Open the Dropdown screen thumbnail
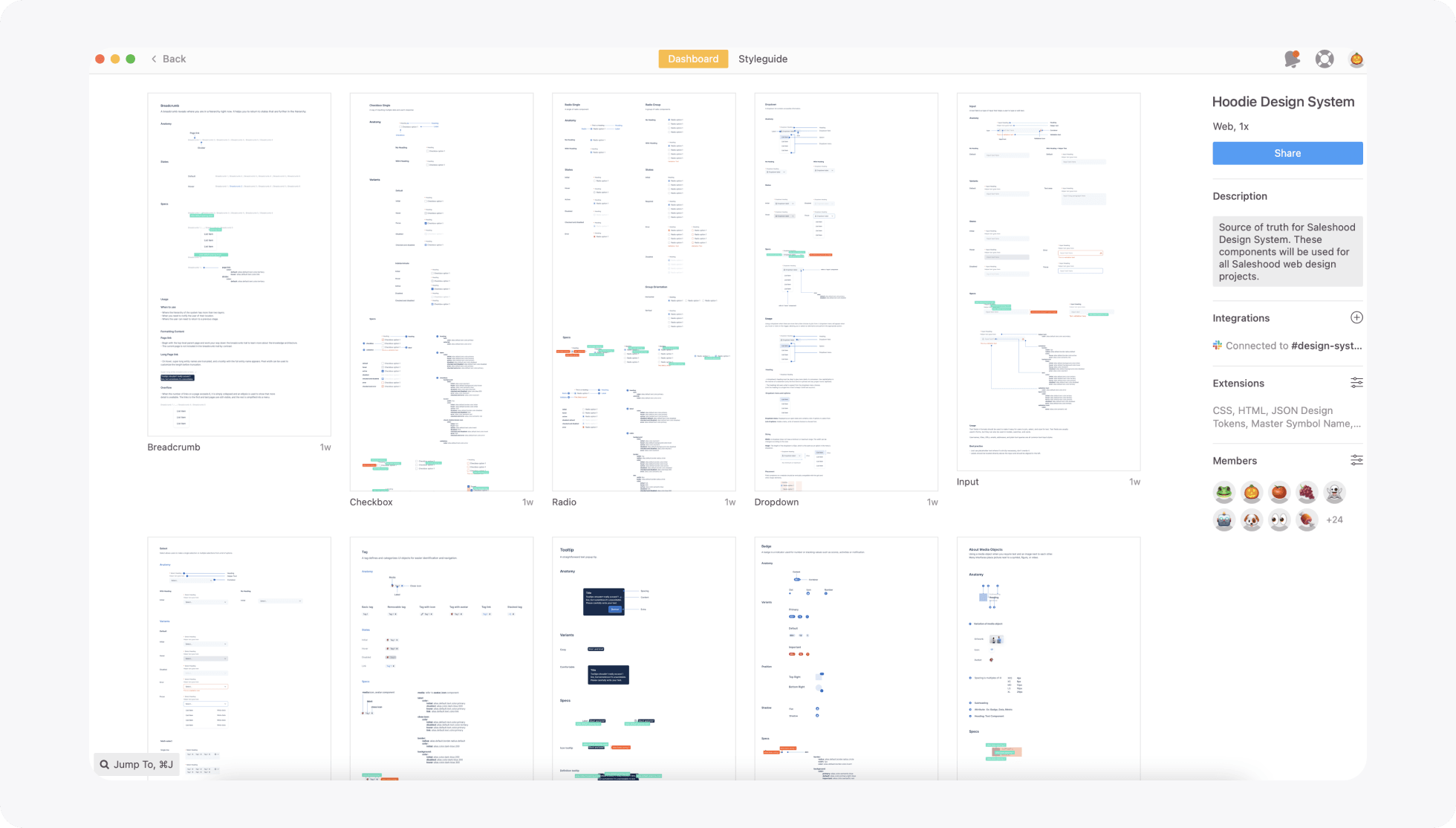Image resolution: width=1456 pixels, height=828 pixels. pos(846,291)
